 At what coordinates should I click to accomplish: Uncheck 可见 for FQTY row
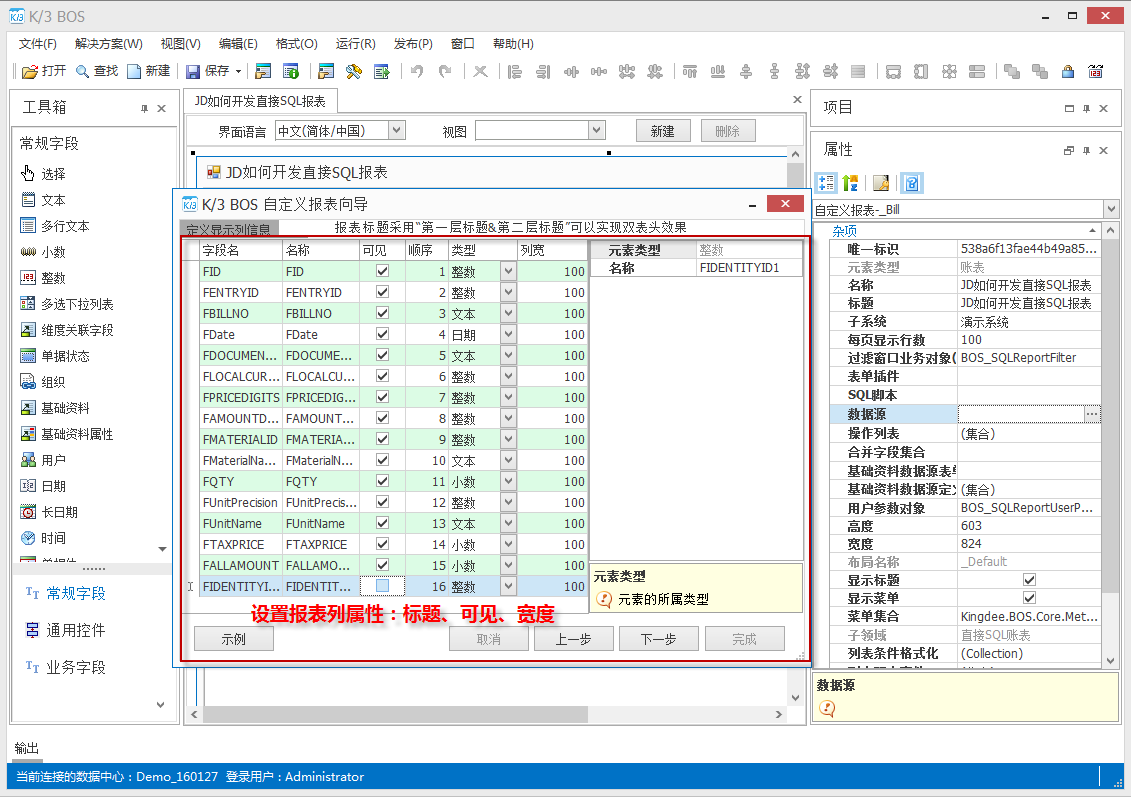coord(382,480)
